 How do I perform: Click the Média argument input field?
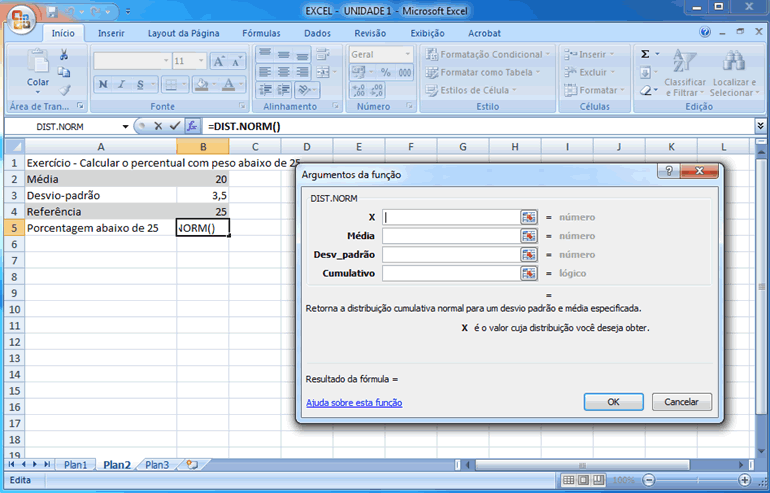click(x=450, y=236)
